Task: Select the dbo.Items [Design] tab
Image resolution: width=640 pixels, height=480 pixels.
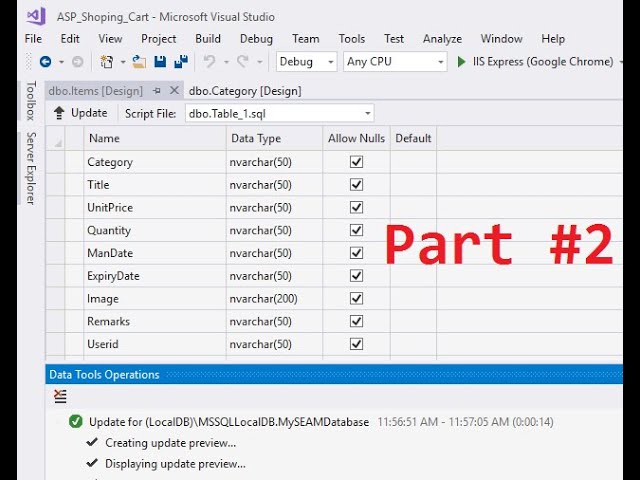Action: pos(96,91)
